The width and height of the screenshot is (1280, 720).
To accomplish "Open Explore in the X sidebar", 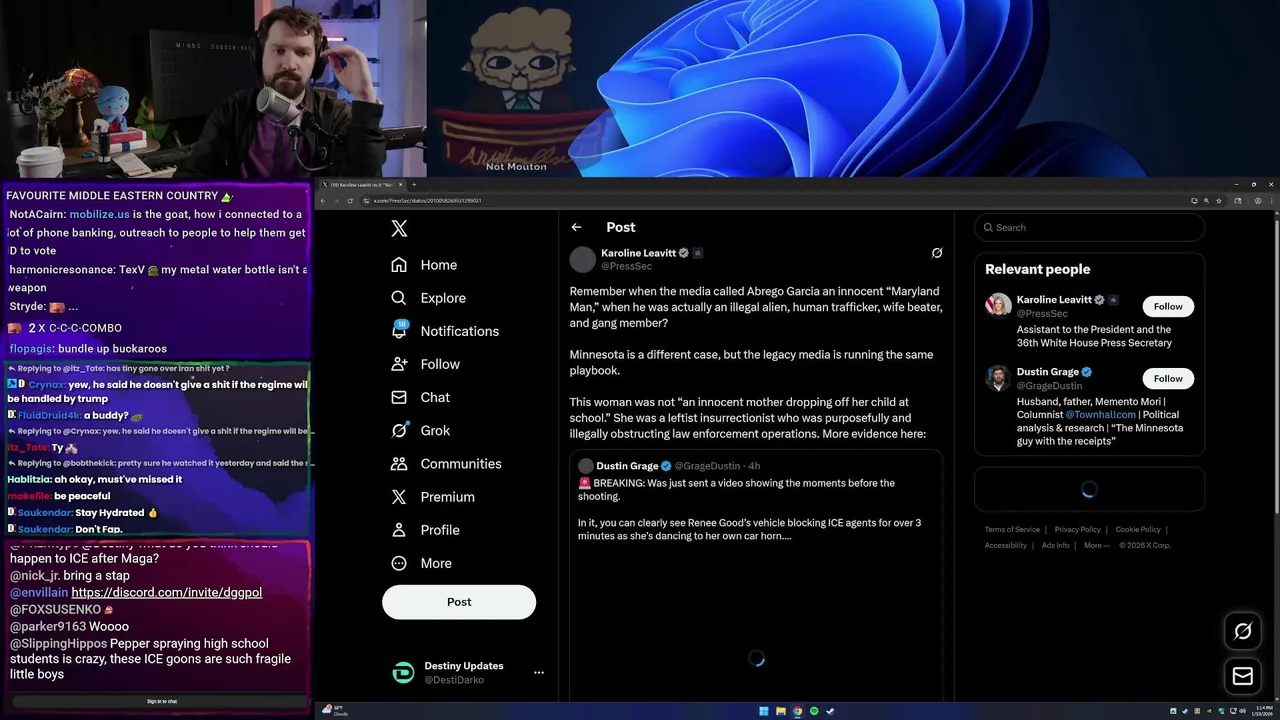I will pyautogui.click(x=428, y=298).
